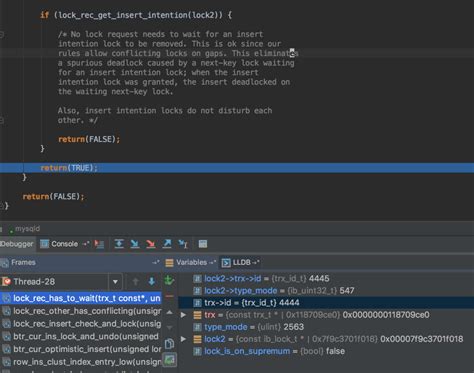Click the Step Into icon

point(135,244)
